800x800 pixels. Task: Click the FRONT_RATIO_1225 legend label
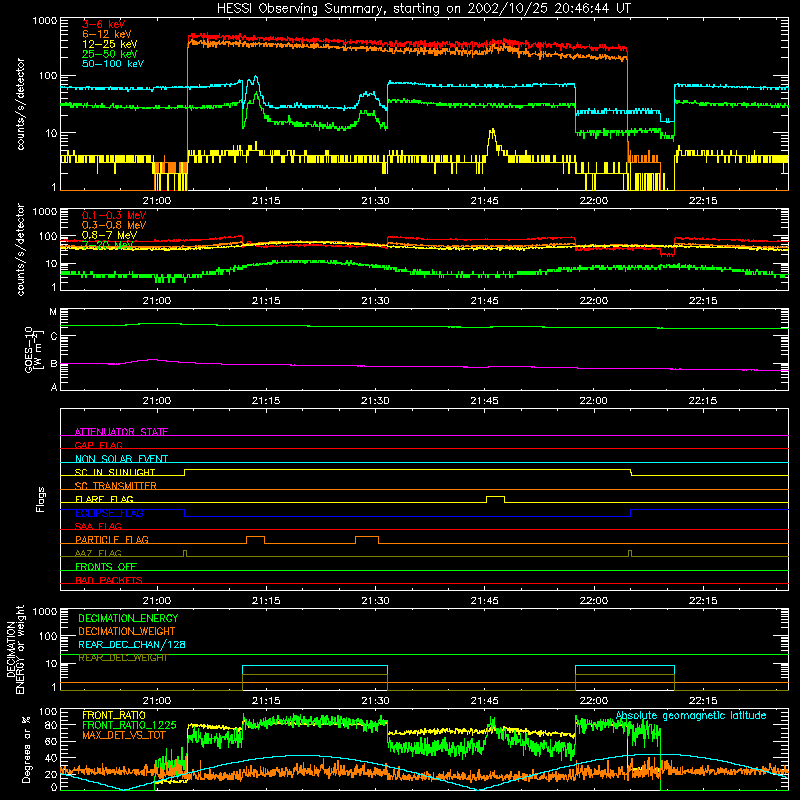[x=129, y=725]
